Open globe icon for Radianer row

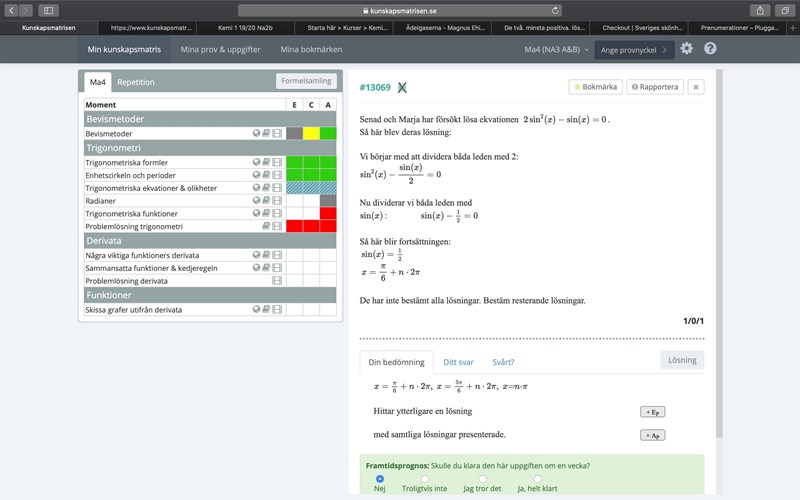(257, 200)
